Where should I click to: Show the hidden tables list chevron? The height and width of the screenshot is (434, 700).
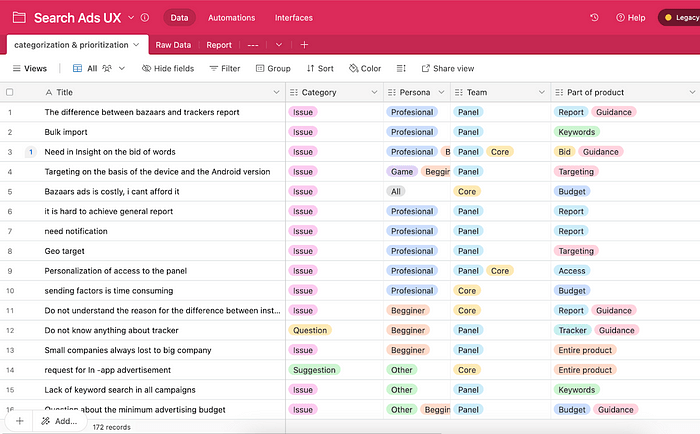click(x=279, y=45)
